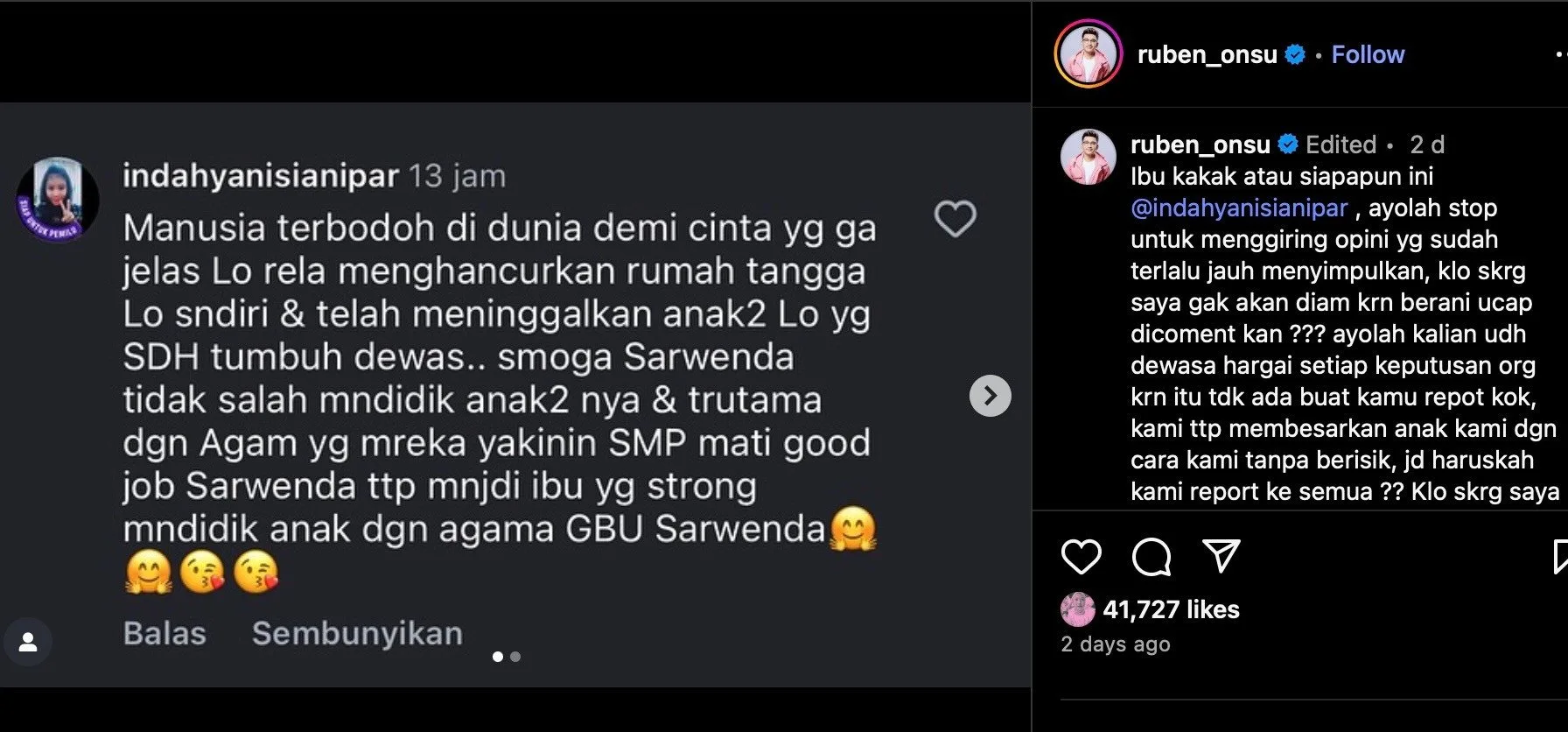Viewport: 1568px width, 732px height.
Task: Click the @indahyanisianipar mention in caption
Action: (x=1239, y=208)
